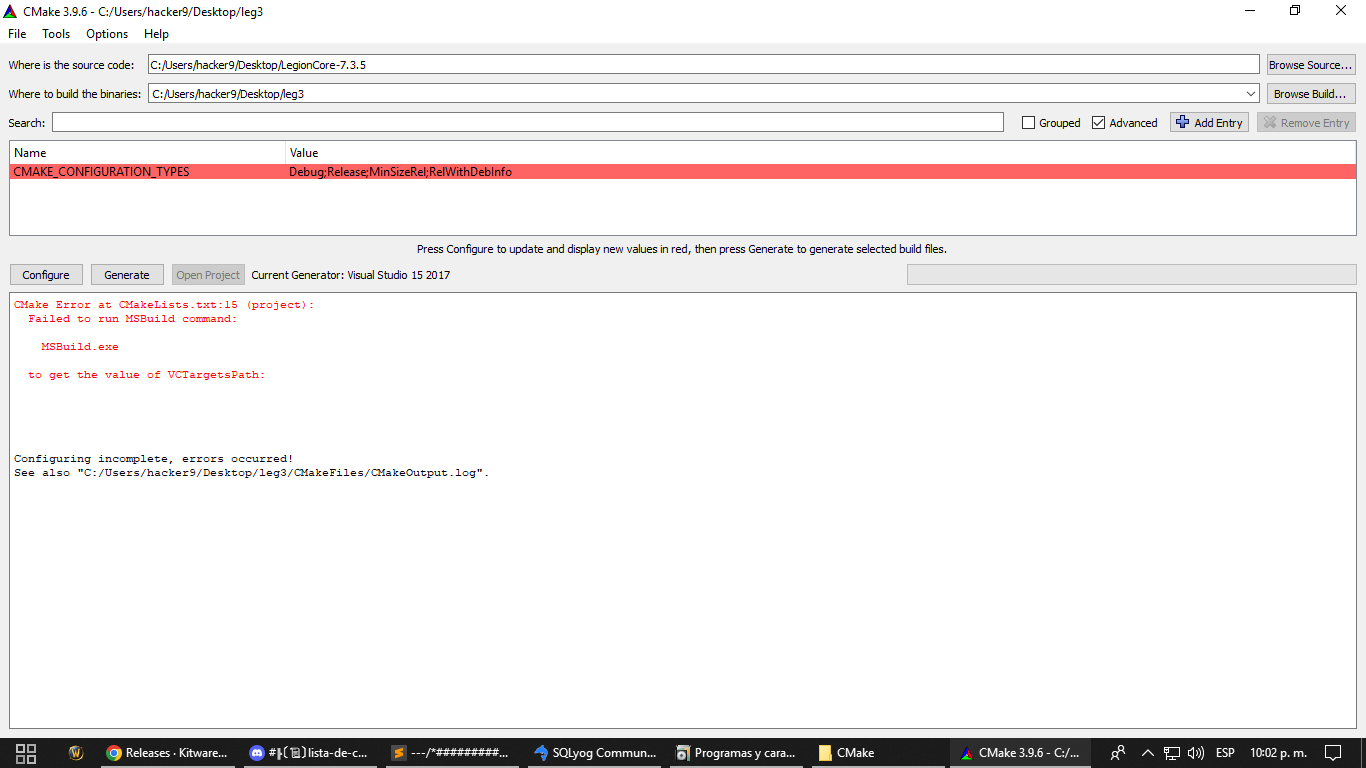1366x768 pixels.
Task: Click the Add Entry plus icon
Action: point(1183,123)
